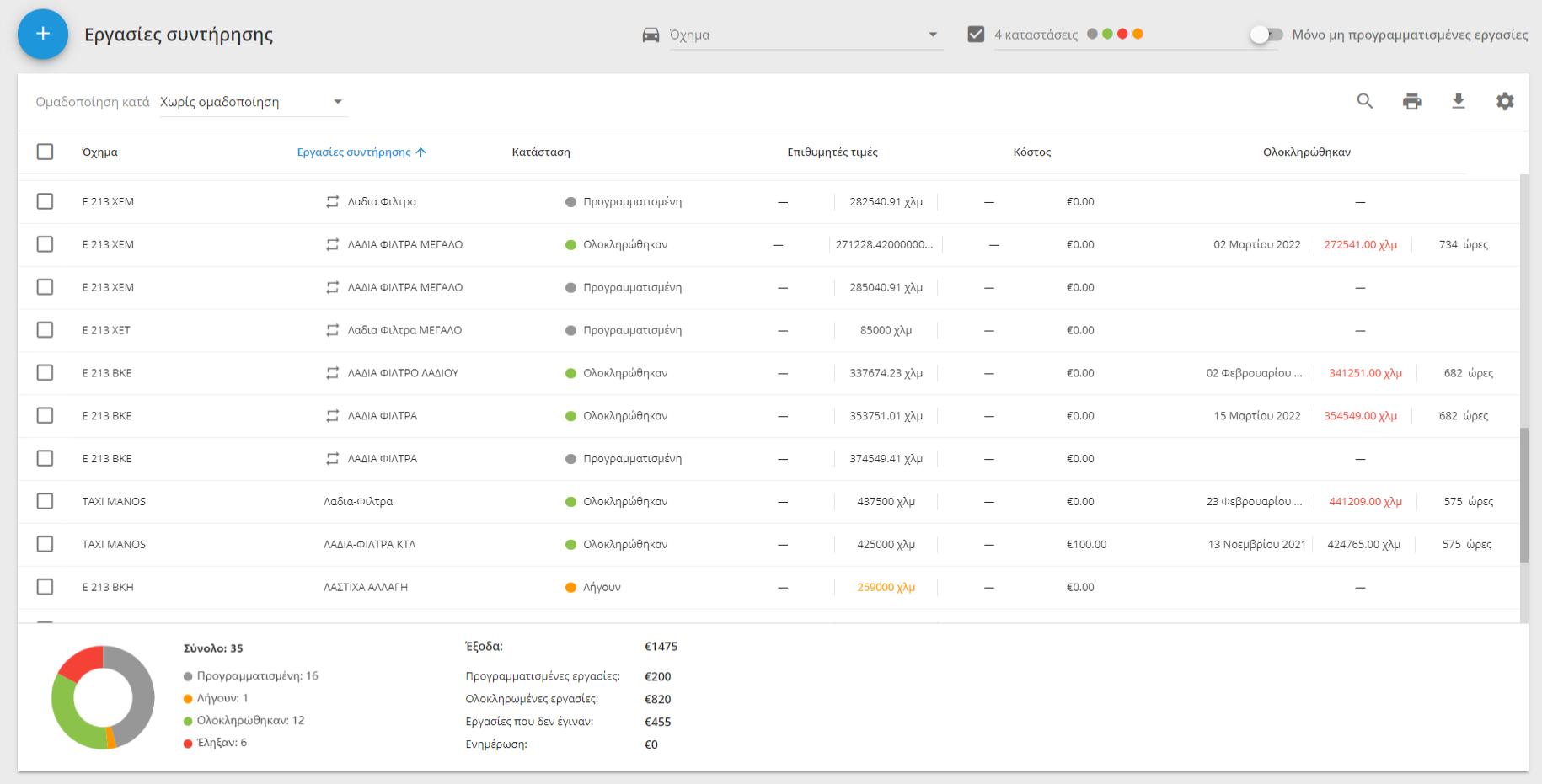This screenshot has width=1542, height=784.
Task: Click repeat icon in 374549.41 χλμ row
Action: tap(333, 459)
